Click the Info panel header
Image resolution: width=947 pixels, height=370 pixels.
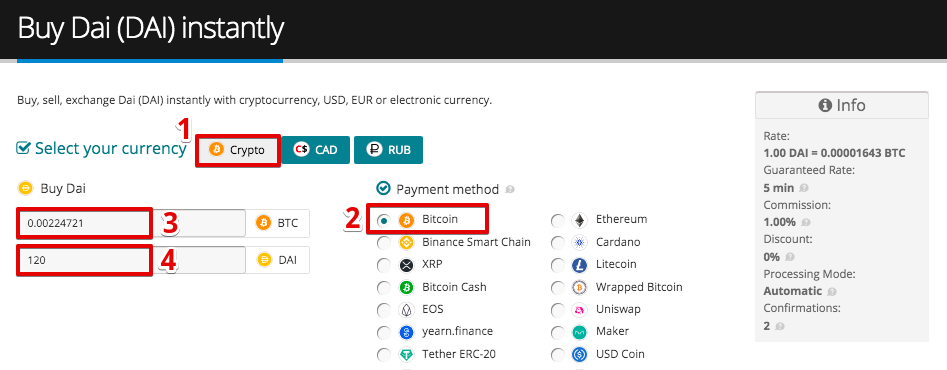(841, 105)
